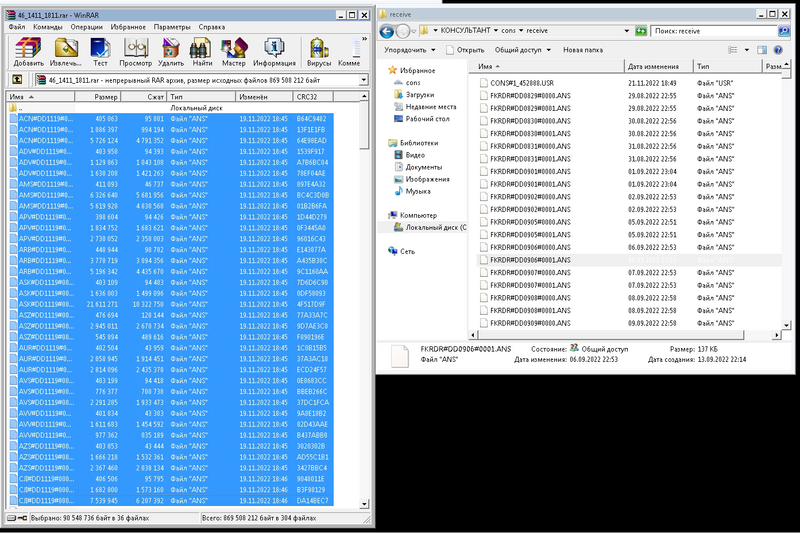Open the Документы library
The height and width of the screenshot is (533, 800).
click(423, 167)
